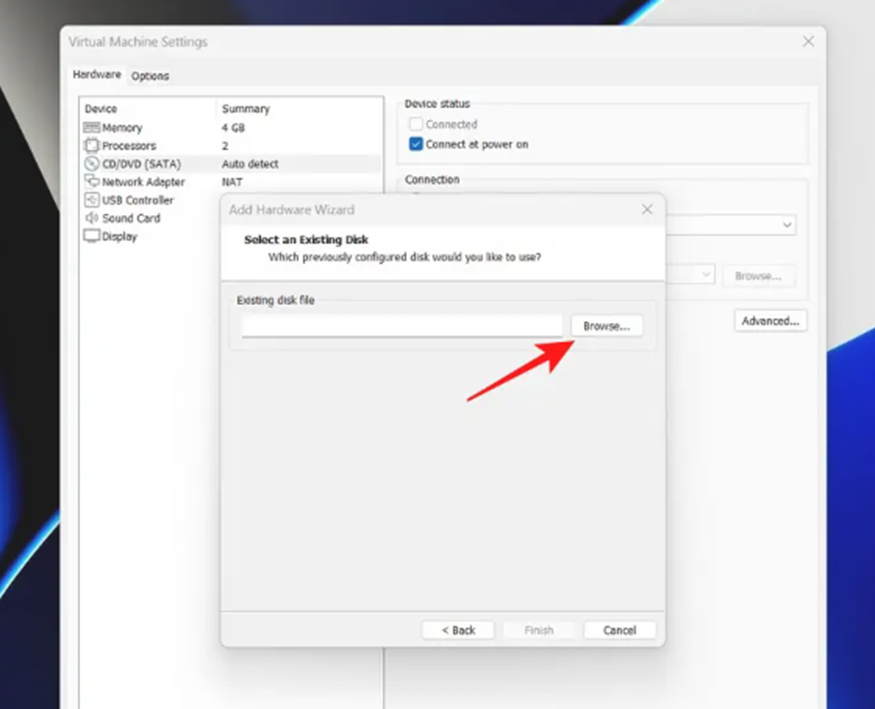Click the '4 GB' memory summary value
The image size is (875, 709).
pyautogui.click(x=233, y=128)
